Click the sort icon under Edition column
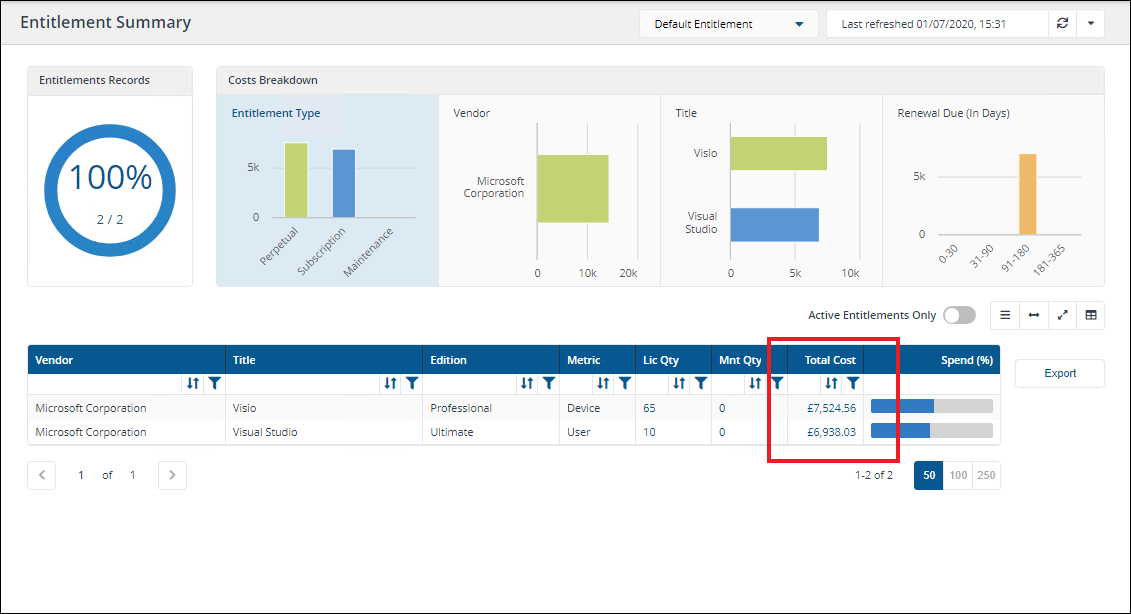The image size is (1131, 614). 527,383
